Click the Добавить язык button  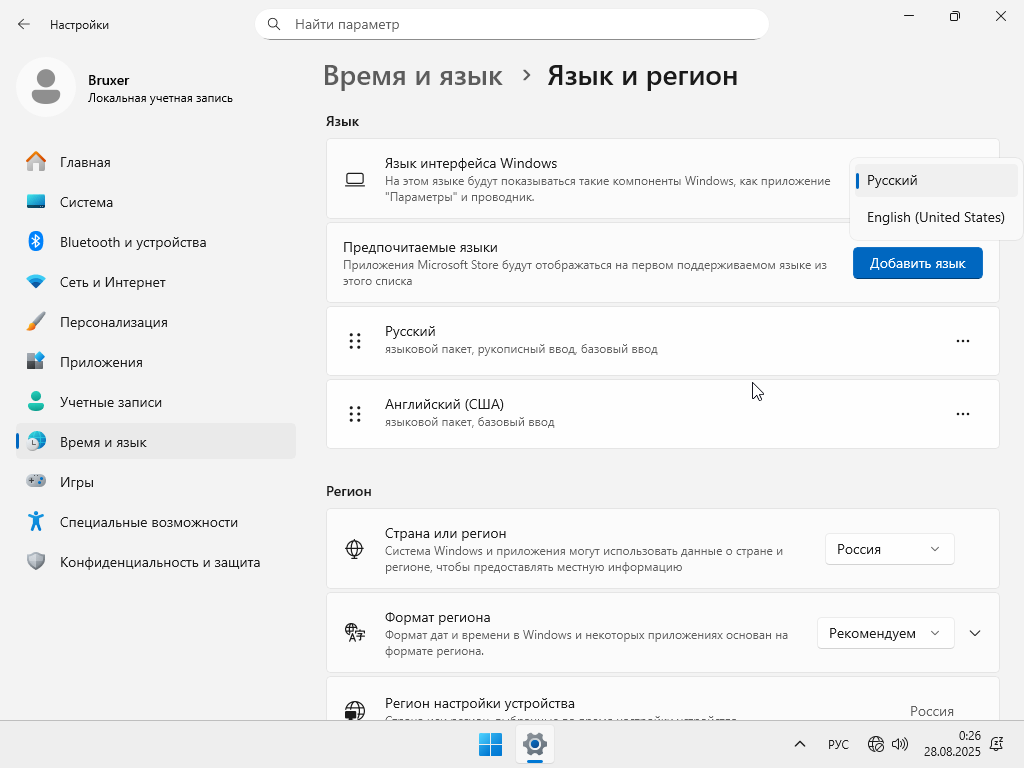tap(917, 263)
